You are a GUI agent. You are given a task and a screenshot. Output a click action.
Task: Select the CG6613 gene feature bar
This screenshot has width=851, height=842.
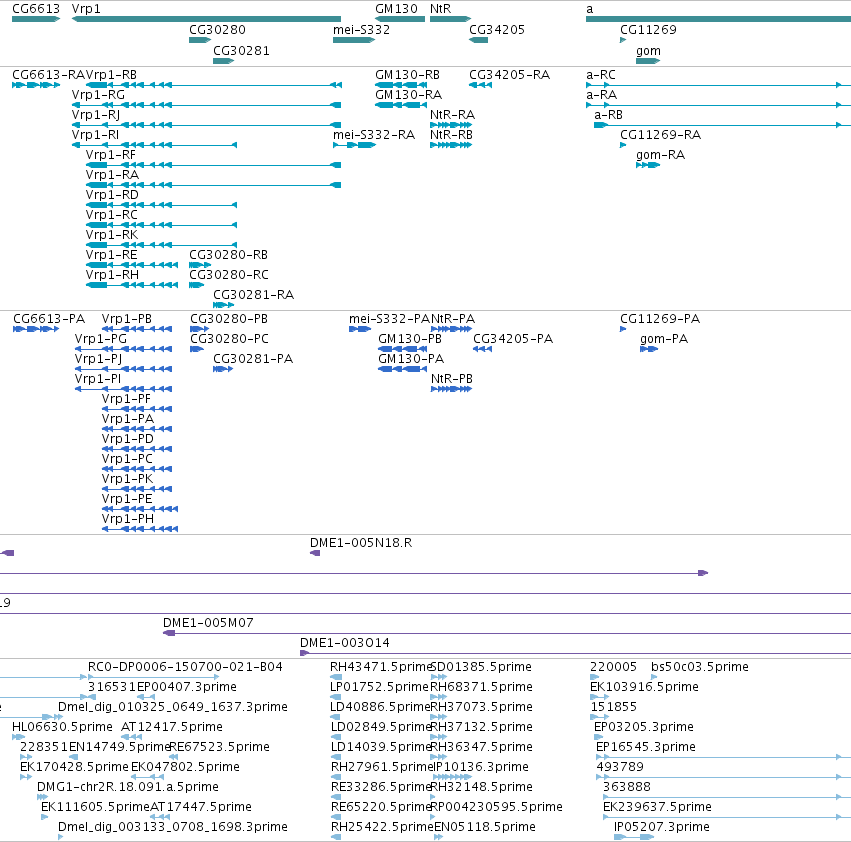coord(36,19)
